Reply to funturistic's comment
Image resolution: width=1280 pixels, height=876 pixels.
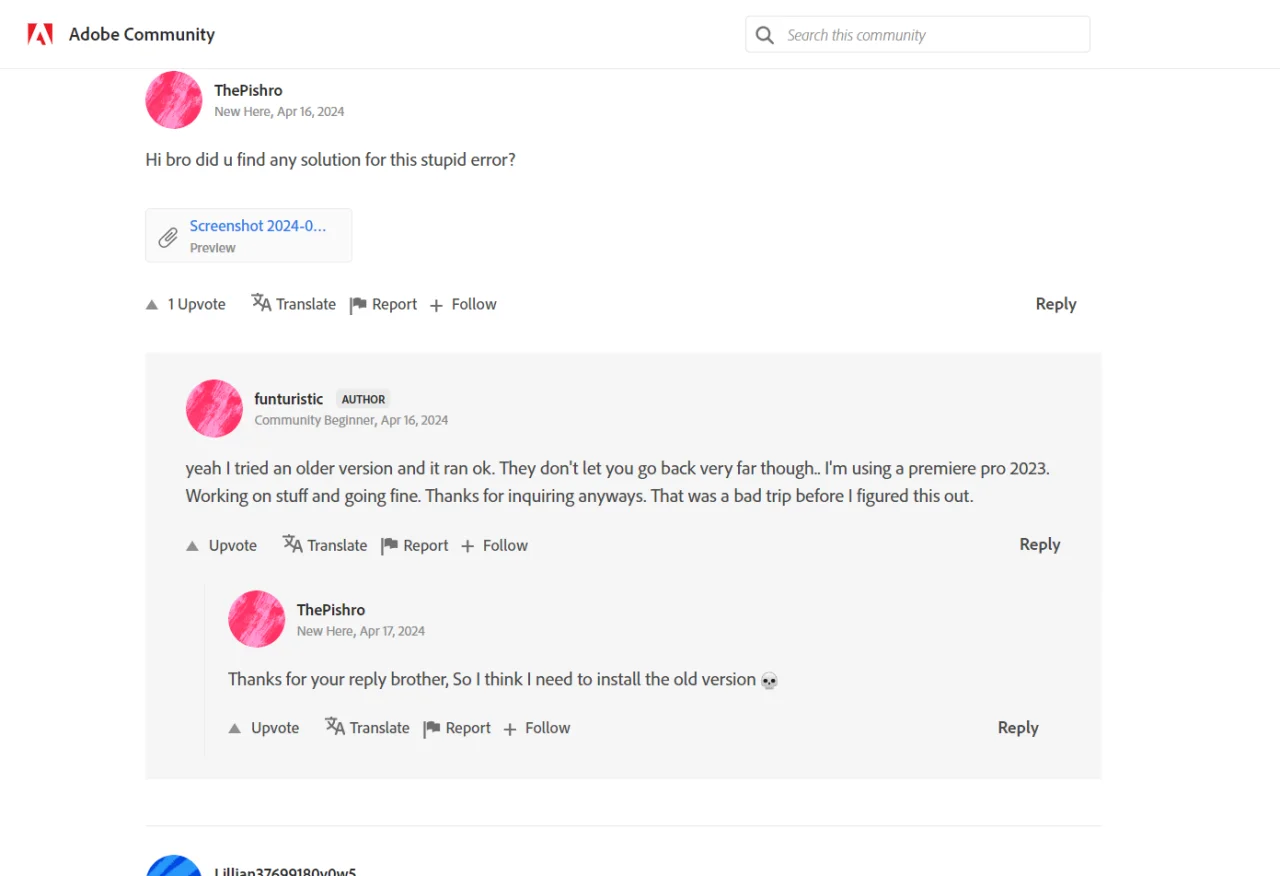click(x=1040, y=544)
